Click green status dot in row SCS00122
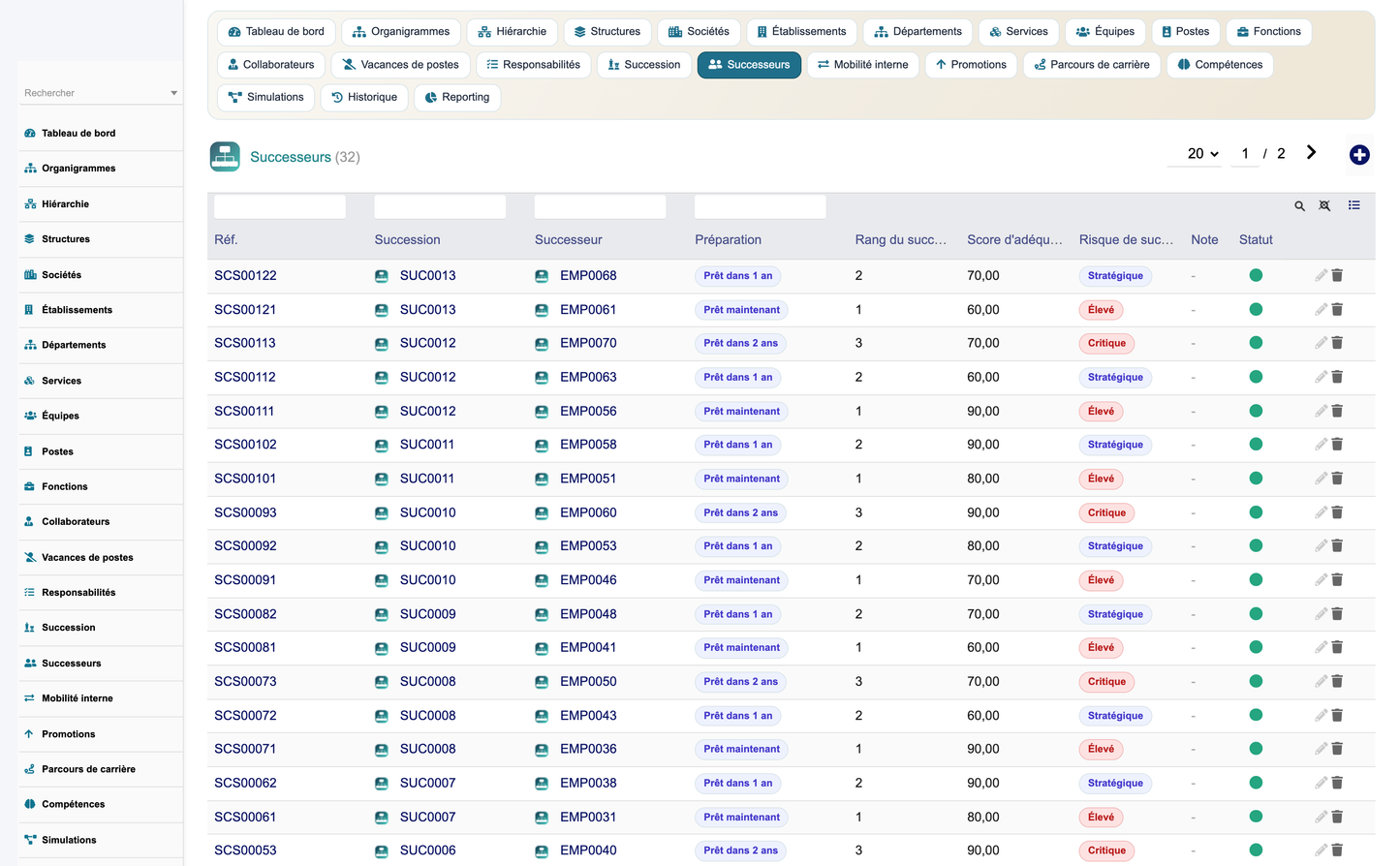The height and width of the screenshot is (866, 1400). pos(1256,275)
